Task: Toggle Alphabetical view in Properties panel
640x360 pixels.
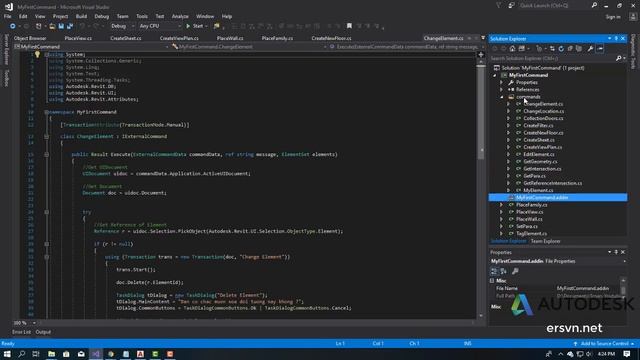Action: 504,271
